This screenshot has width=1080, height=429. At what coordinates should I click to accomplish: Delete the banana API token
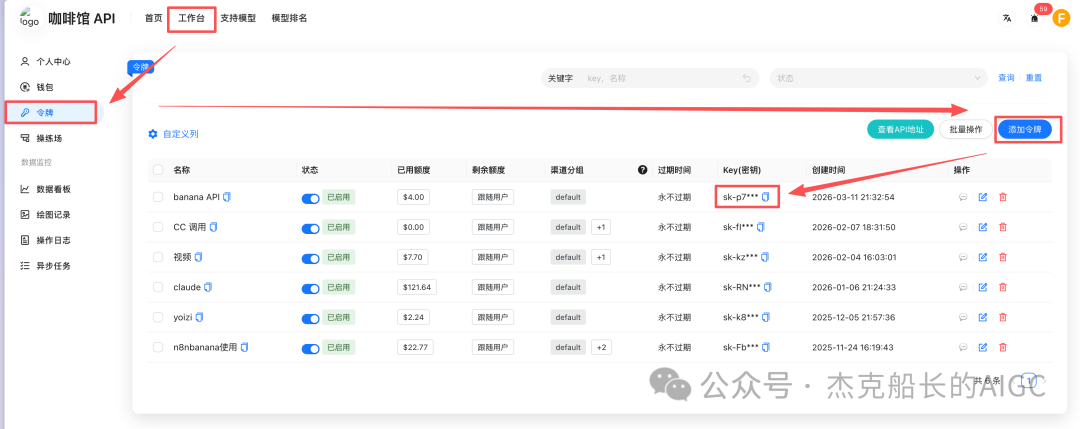[1003, 197]
